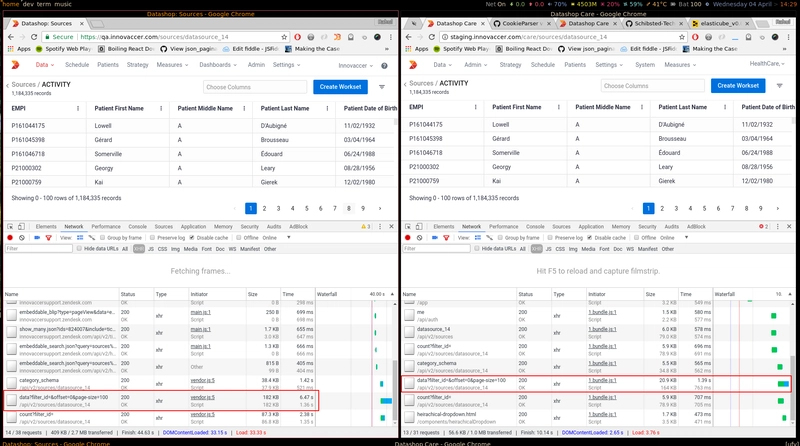This screenshot has height=446, width=800.
Task: Reload the page in the right Datashop Care window
Action: coord(432,37)
